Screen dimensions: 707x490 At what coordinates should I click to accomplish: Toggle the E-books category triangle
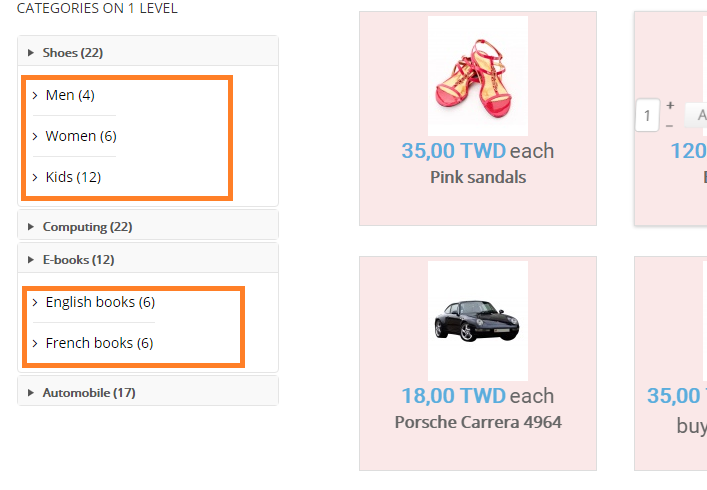(x=31, y=260)
